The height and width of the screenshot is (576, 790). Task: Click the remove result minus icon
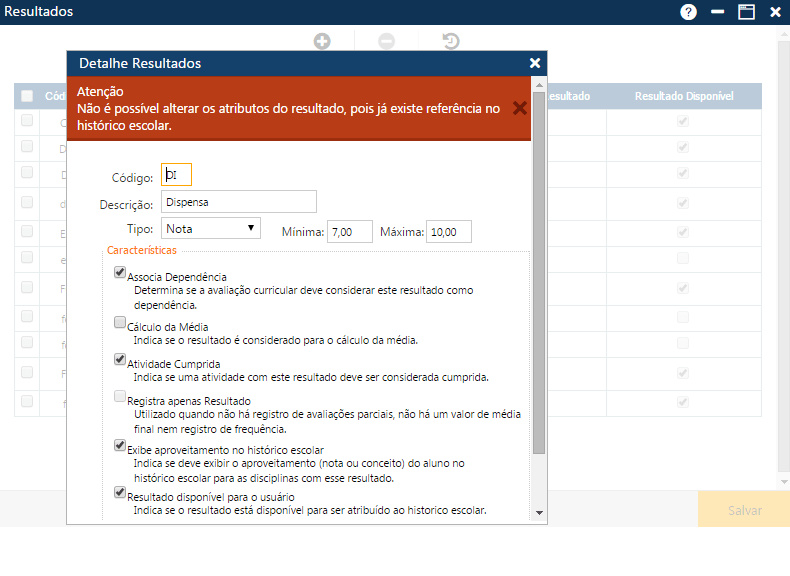pos(387,41)
